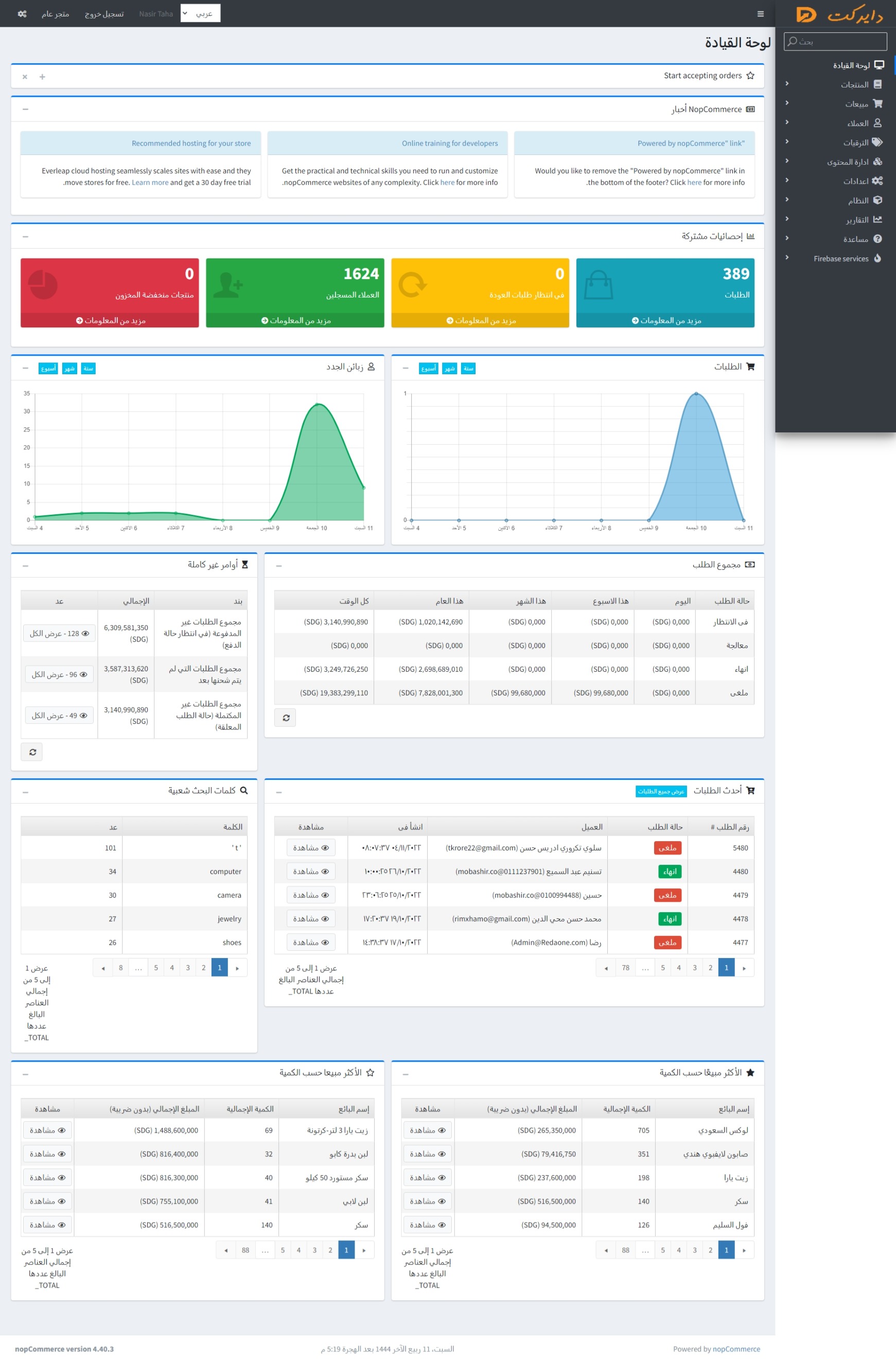View all 128 unpaid orders
The height and width of the screenshot is (1362, 896).
tap(58, 634)
